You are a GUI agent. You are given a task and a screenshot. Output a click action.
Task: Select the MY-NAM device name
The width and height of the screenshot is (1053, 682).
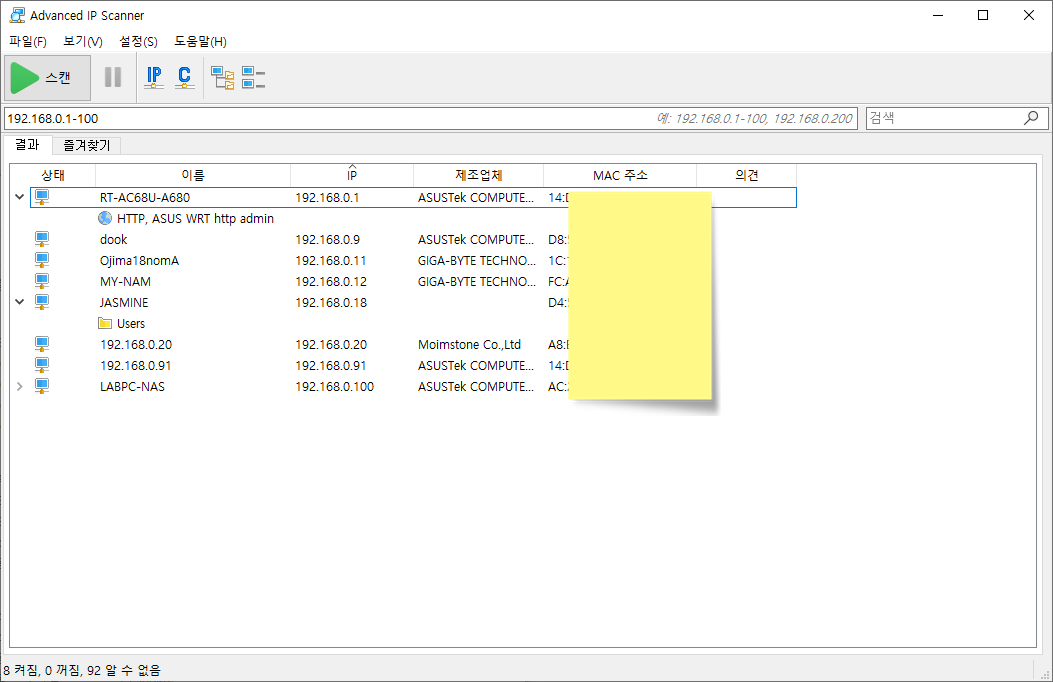click(x=126, y=281)
